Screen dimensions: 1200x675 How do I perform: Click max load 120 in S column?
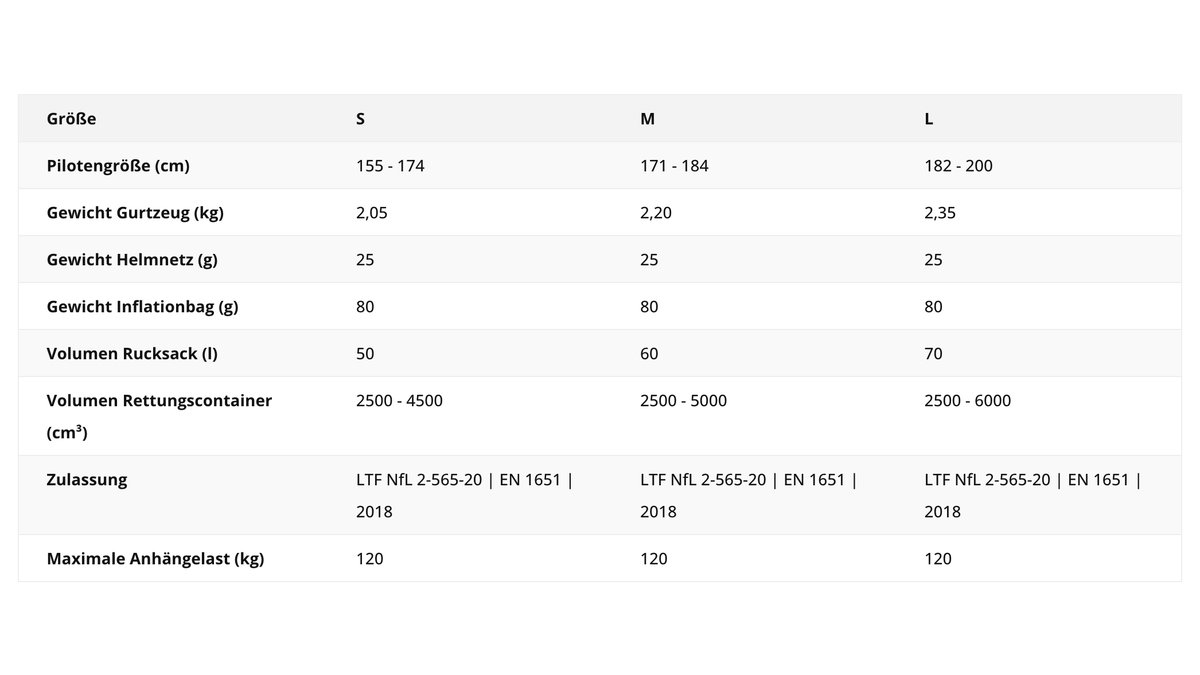tap(369, 559)
